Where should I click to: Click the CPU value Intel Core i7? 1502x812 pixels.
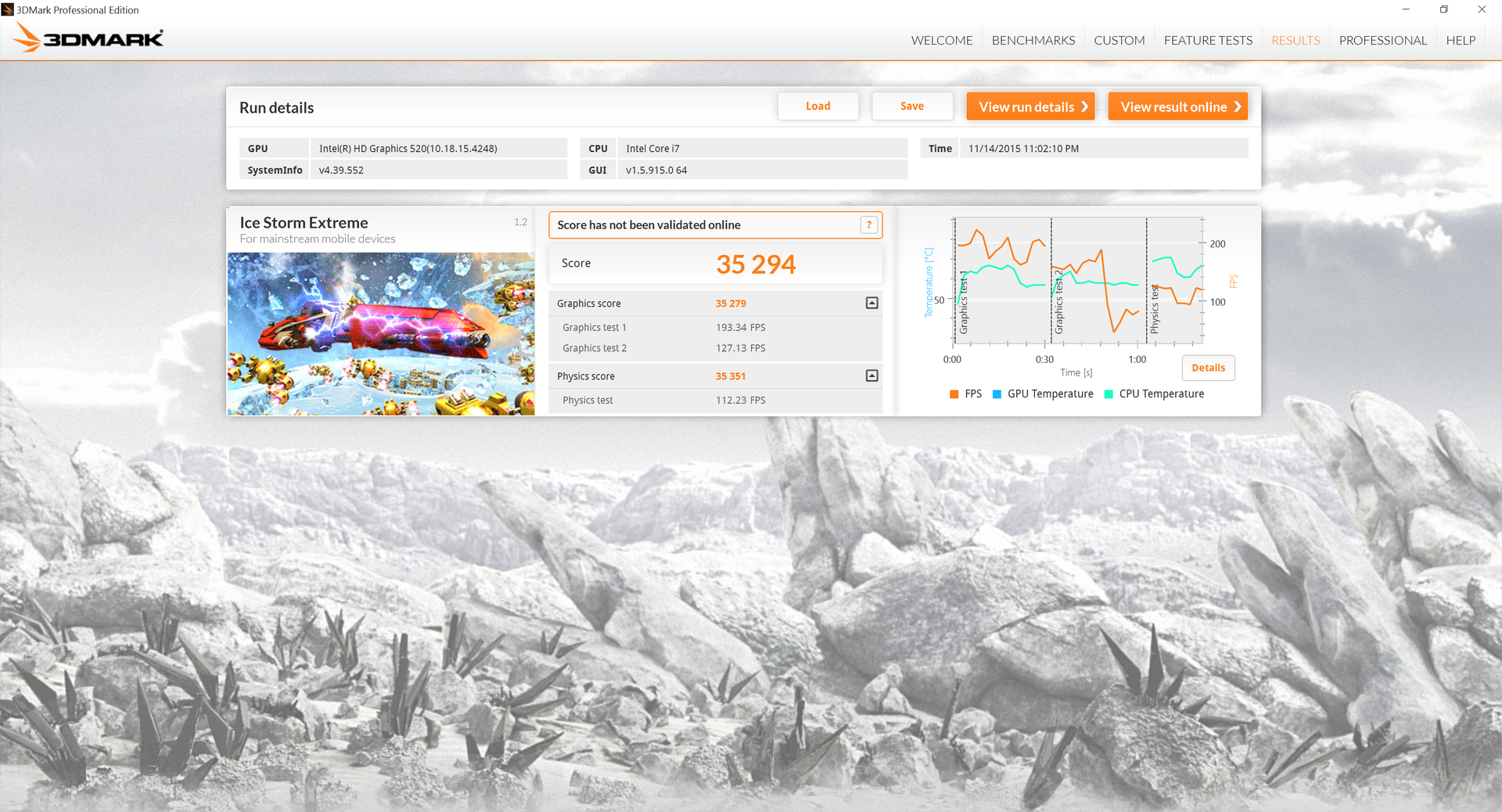(652, 149)
